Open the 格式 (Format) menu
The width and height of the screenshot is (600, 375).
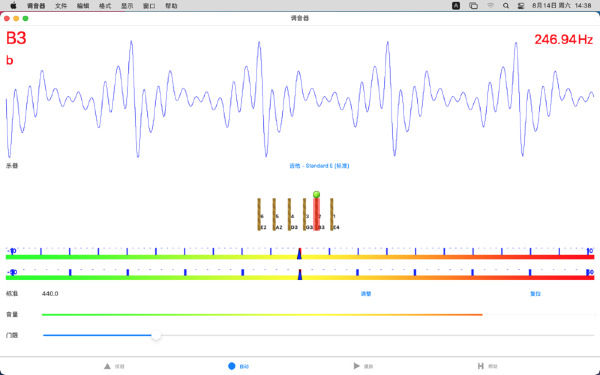coord(105,6)
